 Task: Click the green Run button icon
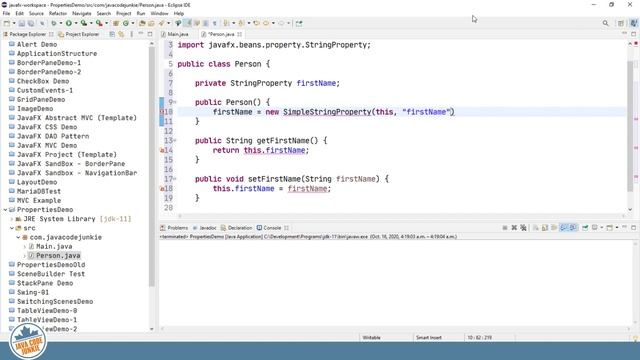[69, 23]
